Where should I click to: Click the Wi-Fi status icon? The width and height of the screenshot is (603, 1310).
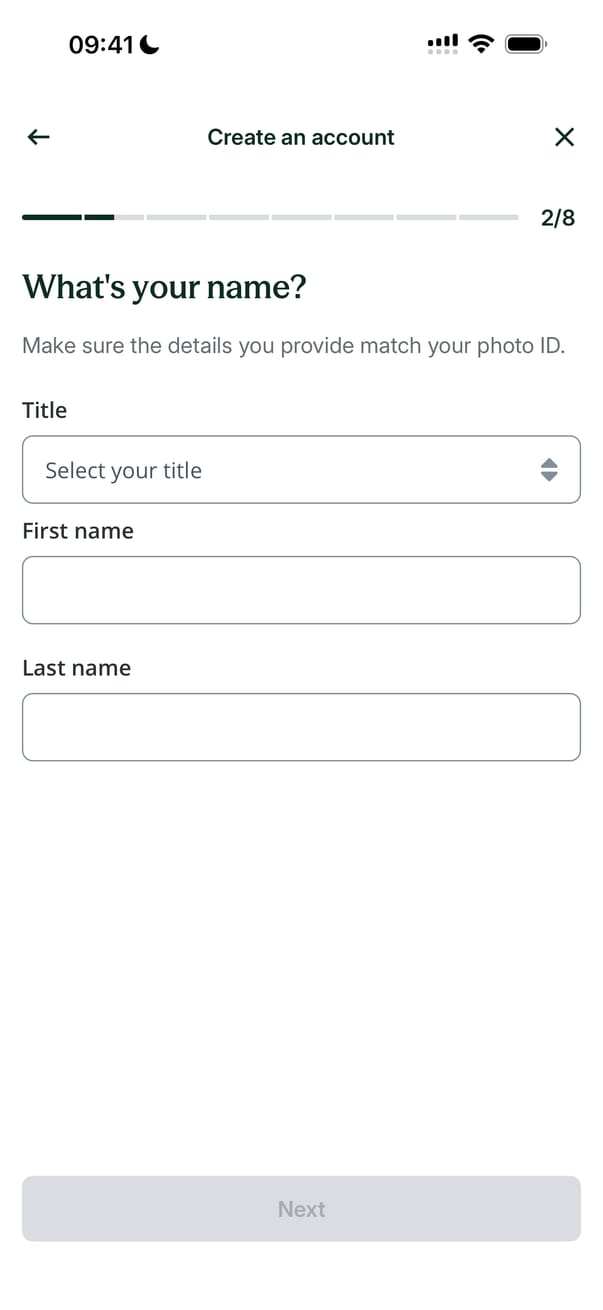point(482,44)
